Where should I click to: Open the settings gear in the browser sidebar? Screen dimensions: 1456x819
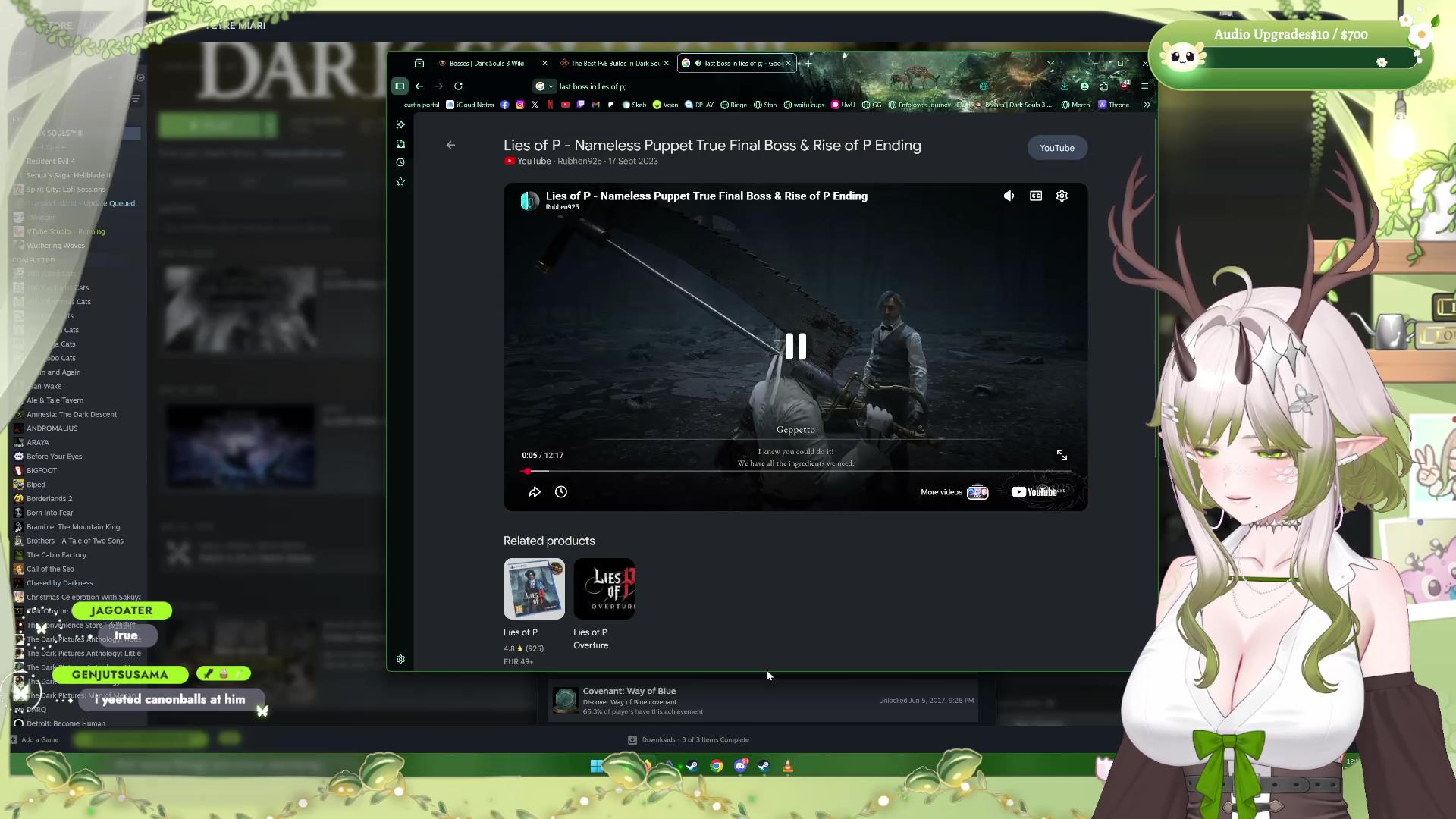point(400,660)
